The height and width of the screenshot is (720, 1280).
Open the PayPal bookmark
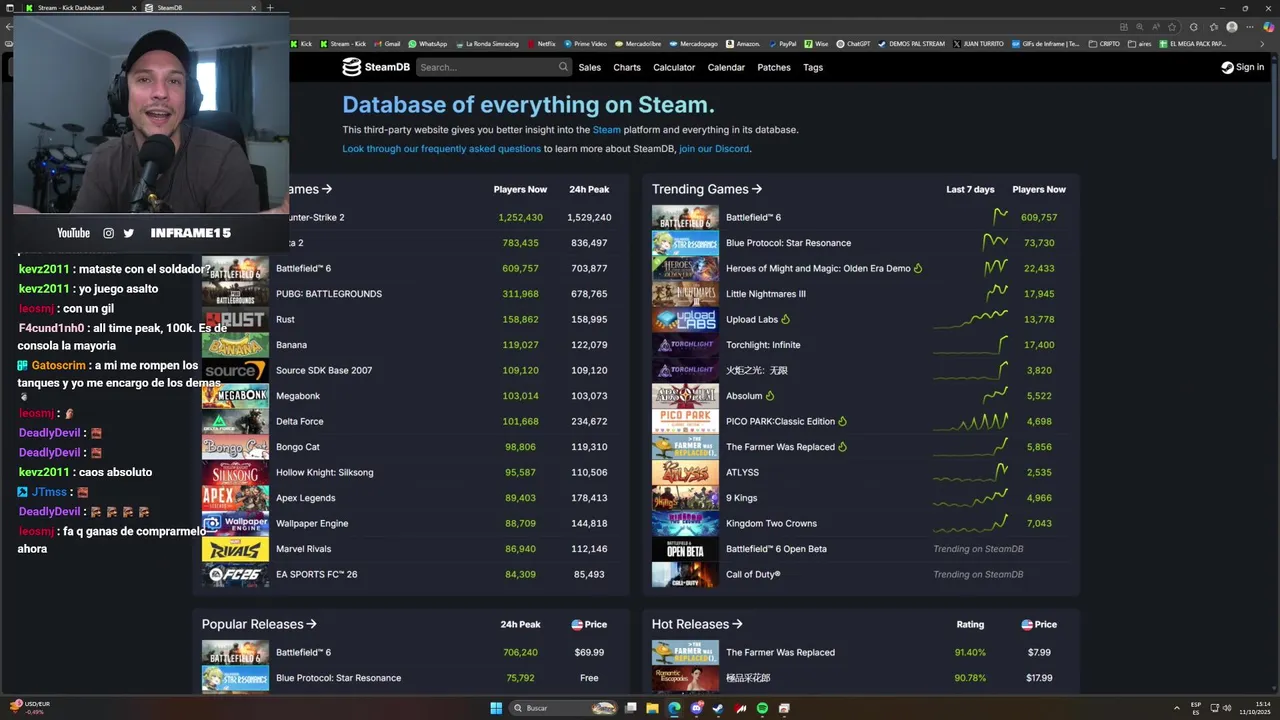[x=782, y=44]
